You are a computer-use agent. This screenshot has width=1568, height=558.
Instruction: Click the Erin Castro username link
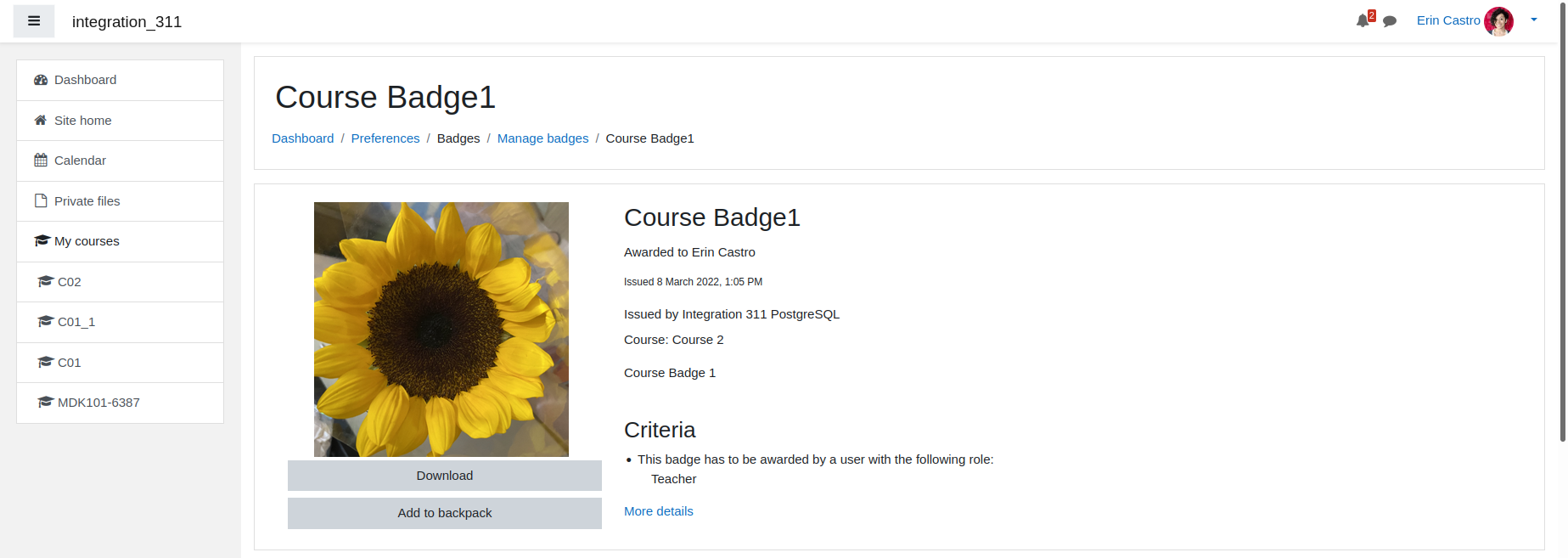pyautogui.click(x=1448, y=20)
